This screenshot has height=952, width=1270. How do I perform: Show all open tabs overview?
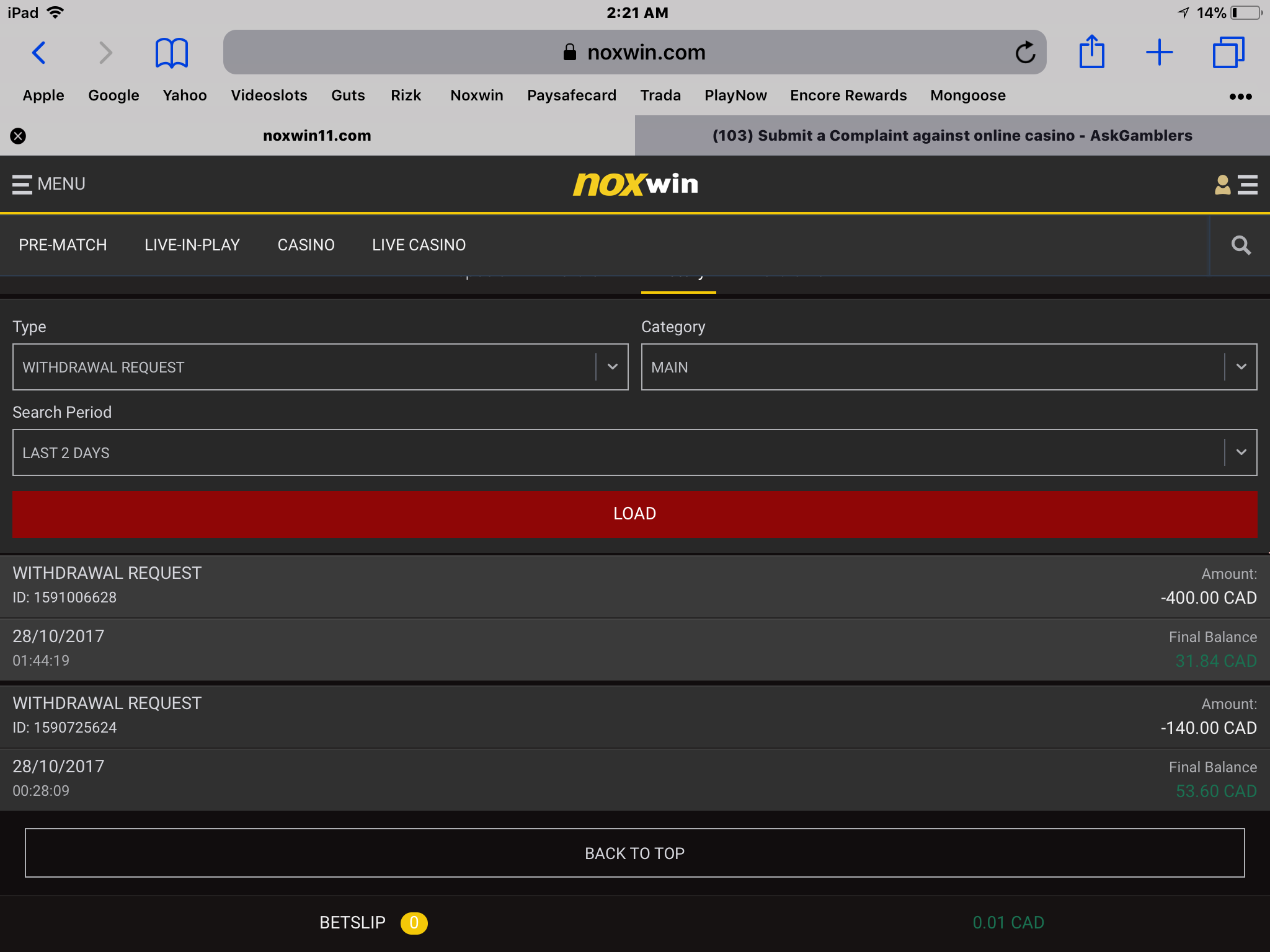[1228, 53]
